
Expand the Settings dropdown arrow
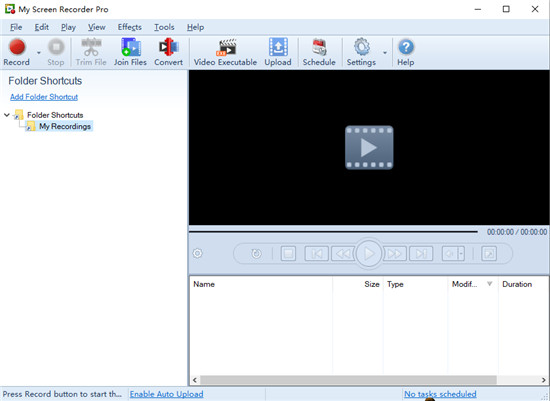click(385, 53)
